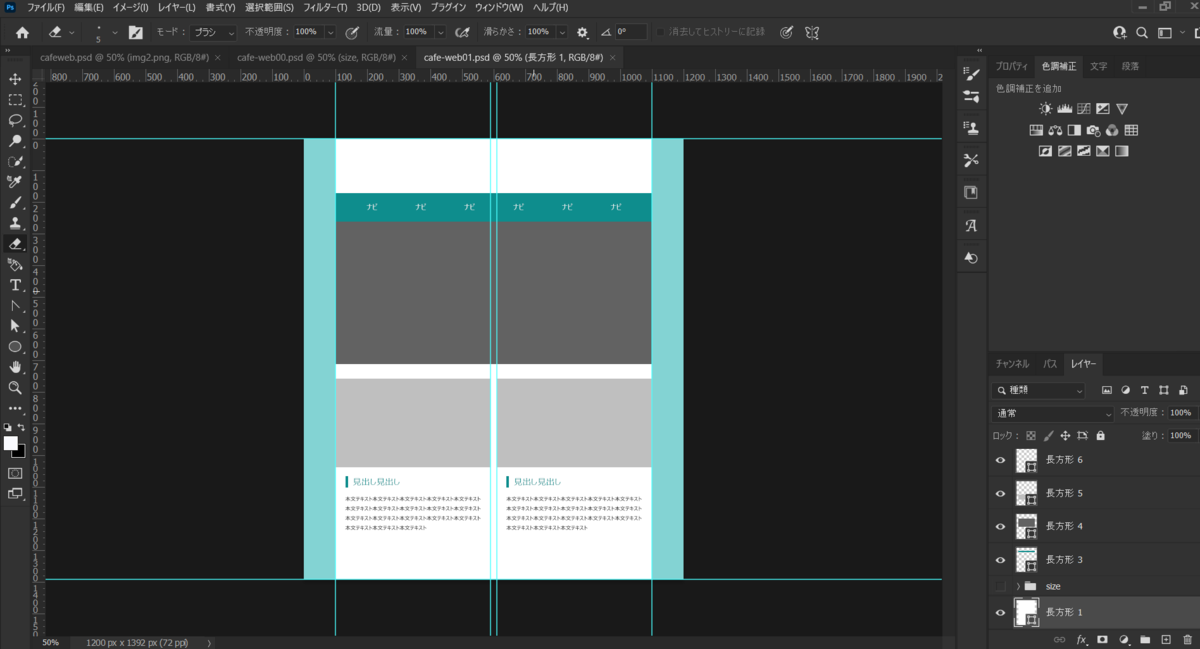Open the eraser tool preset dropdown
The image size is (1200, 649).
(74, 32)
